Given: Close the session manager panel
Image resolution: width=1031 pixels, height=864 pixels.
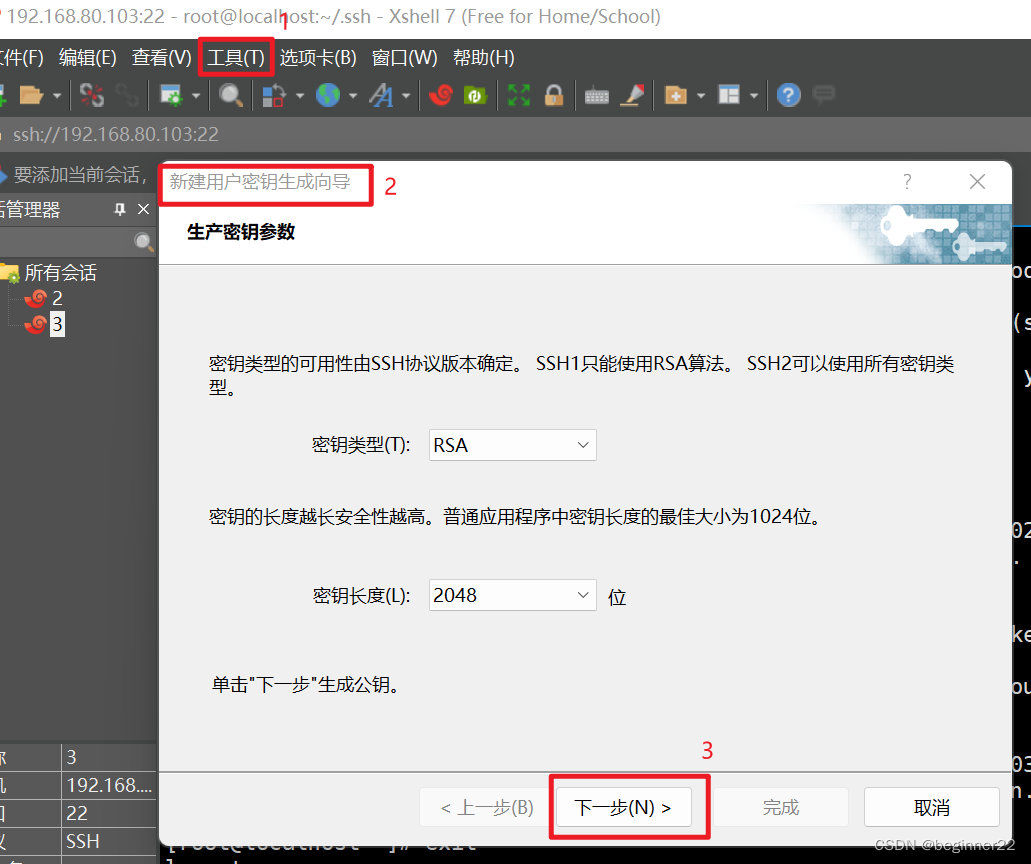Looking at the screenshot, I should (x=143, y=210).
